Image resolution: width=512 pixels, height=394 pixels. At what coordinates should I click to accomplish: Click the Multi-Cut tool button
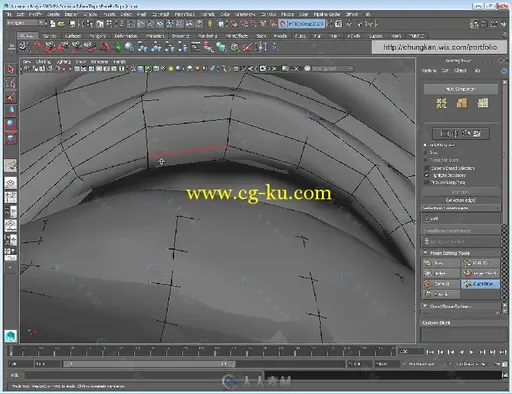click(x=480, y=263)
